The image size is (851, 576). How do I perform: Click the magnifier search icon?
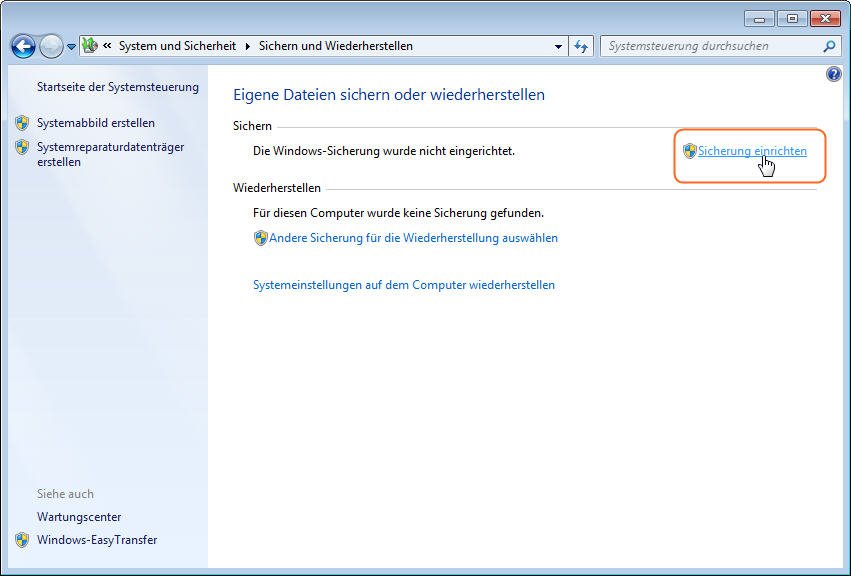click(829, 47)
